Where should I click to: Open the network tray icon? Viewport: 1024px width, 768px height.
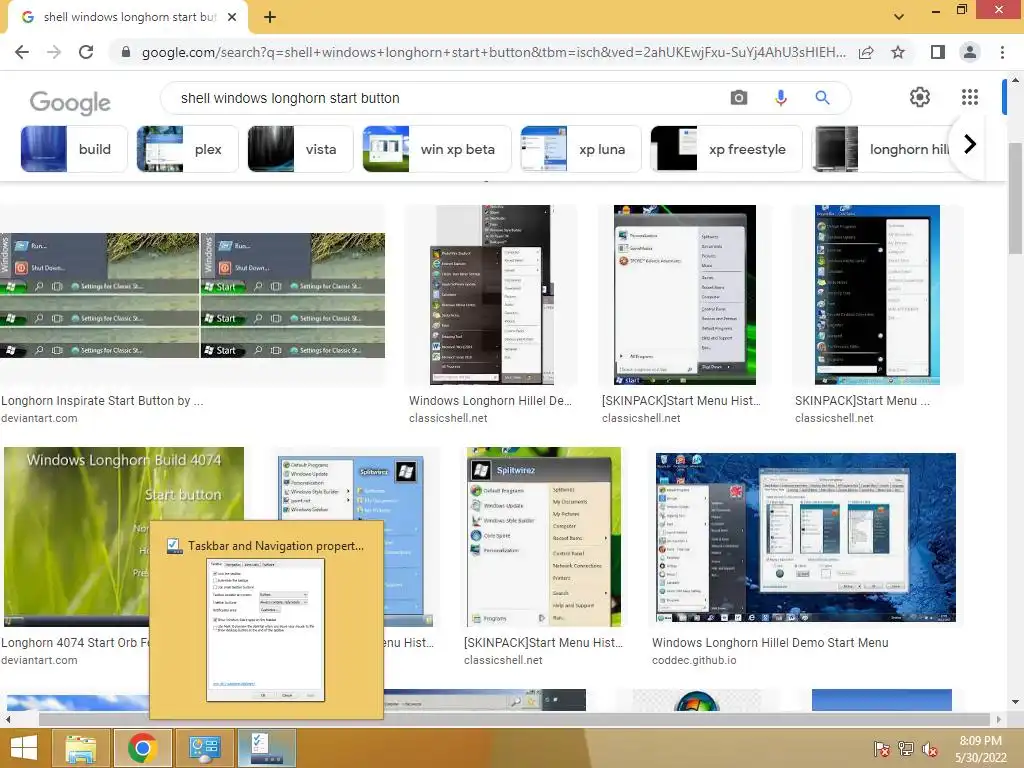point(906,749)
